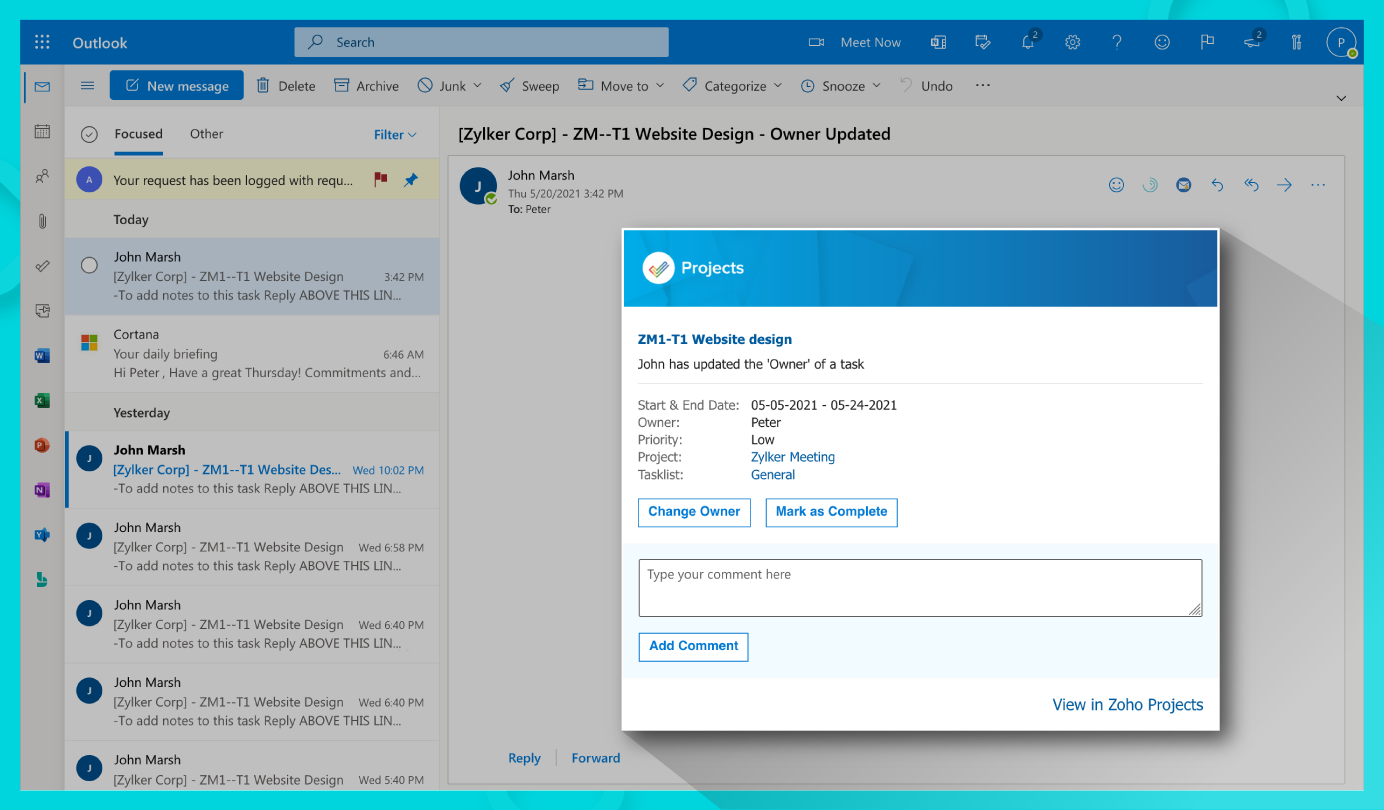
Task: Toggle the red flag on pinned message
Action: (x=380, y=180)
